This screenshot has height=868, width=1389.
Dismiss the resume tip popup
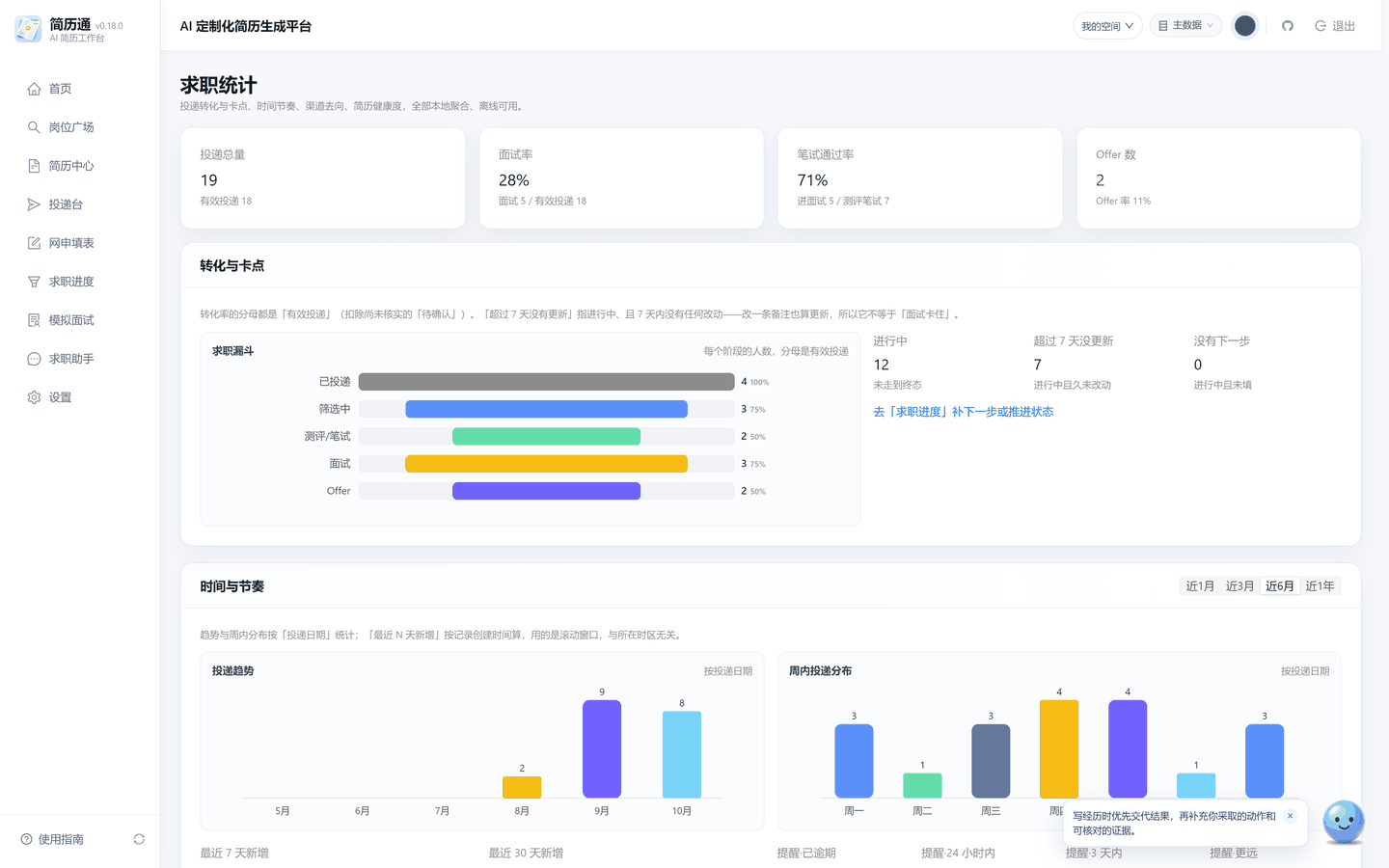(x=1290, y=816)
